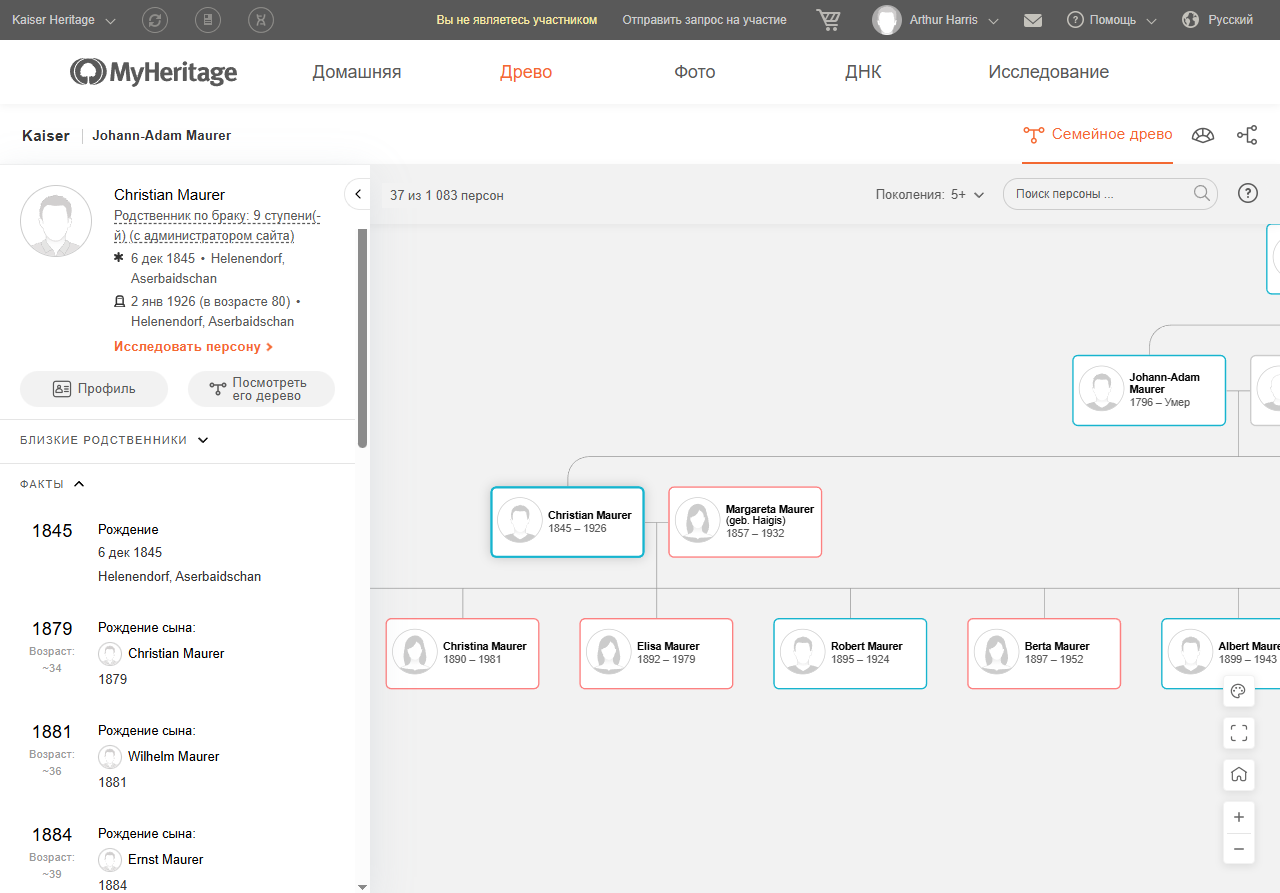Click son Wilhelm Maurer name link
Screen dimensions: 1280x893
[x=173, y=756]
